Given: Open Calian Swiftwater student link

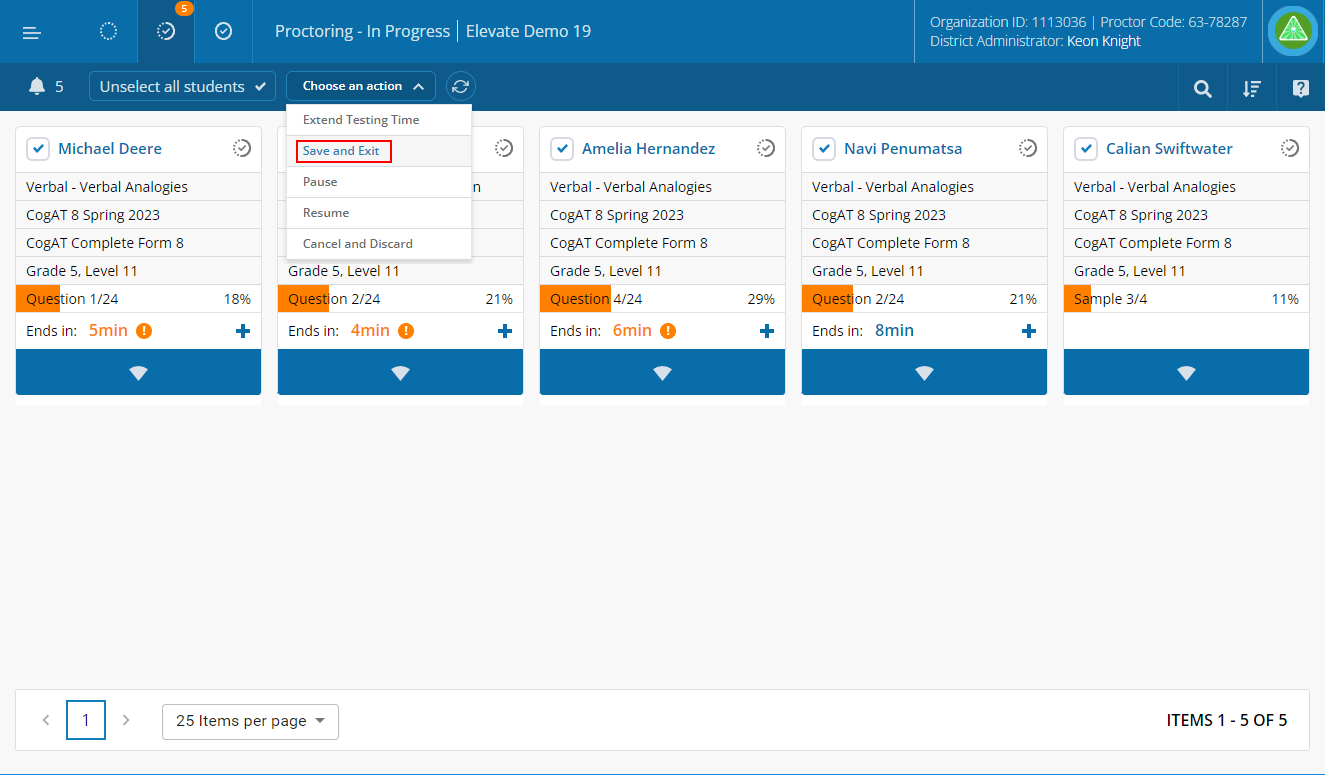Looking at the screenshot, I should click(x=1169, y=149).
